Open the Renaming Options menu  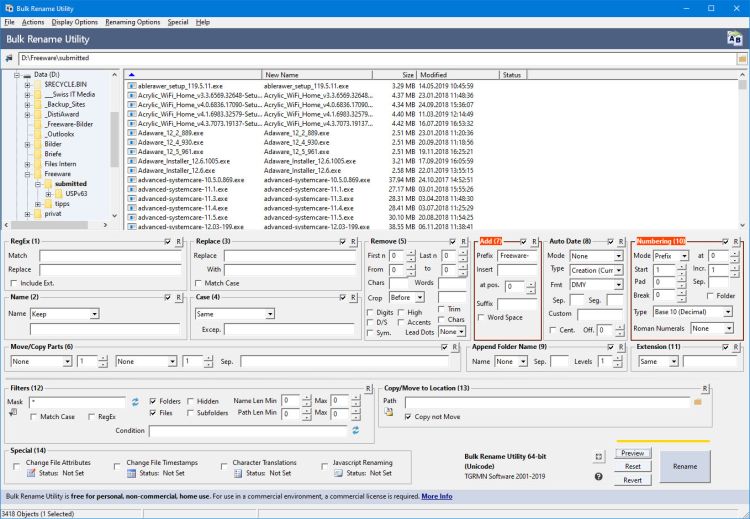coord(133,21)
